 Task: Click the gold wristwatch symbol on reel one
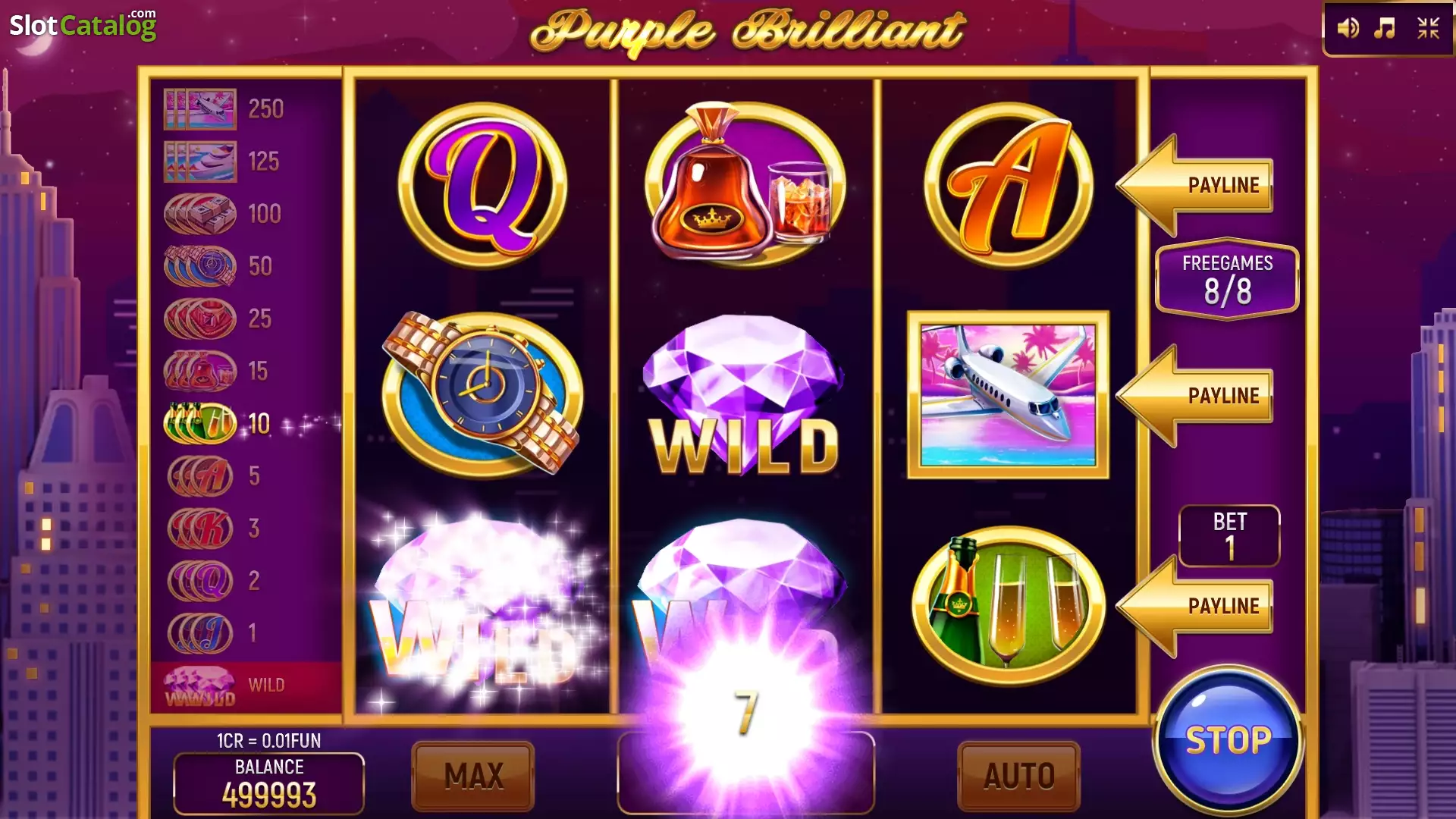tap(482, 393)
